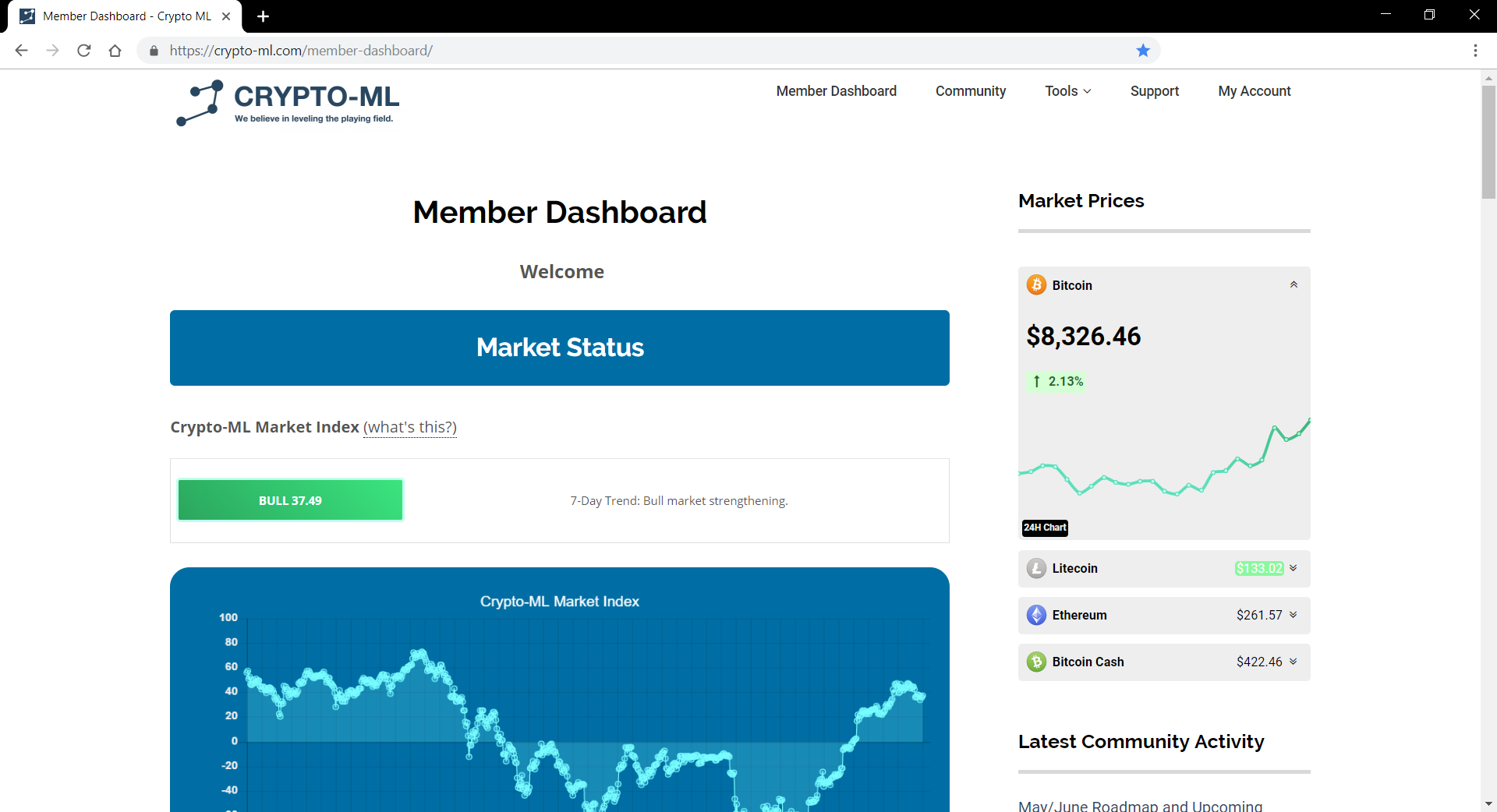
Task: Select the Member Dashboard browser tab
Action: pos(125,16)
